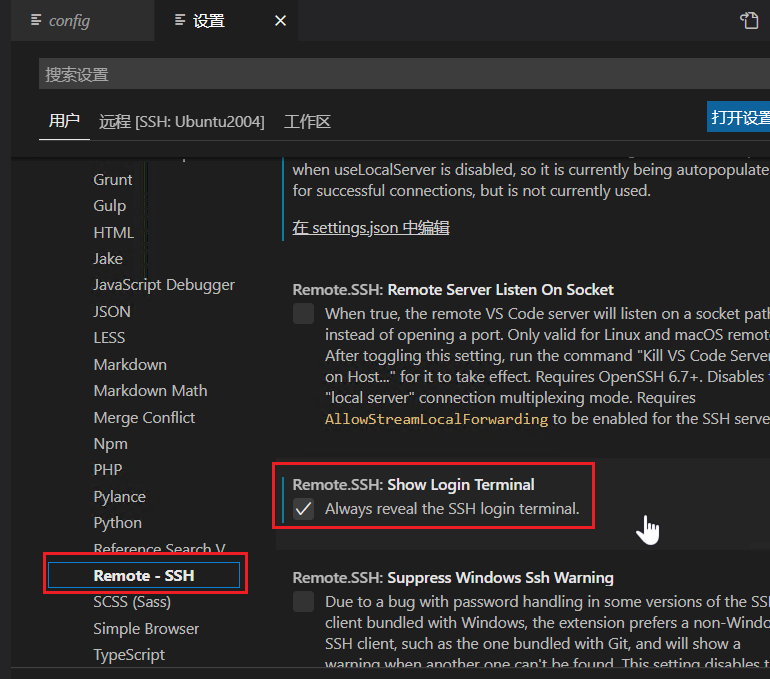Select SCSS (Sass) in the settings tree
Screen dimensions: 770x679
point(132,602)
